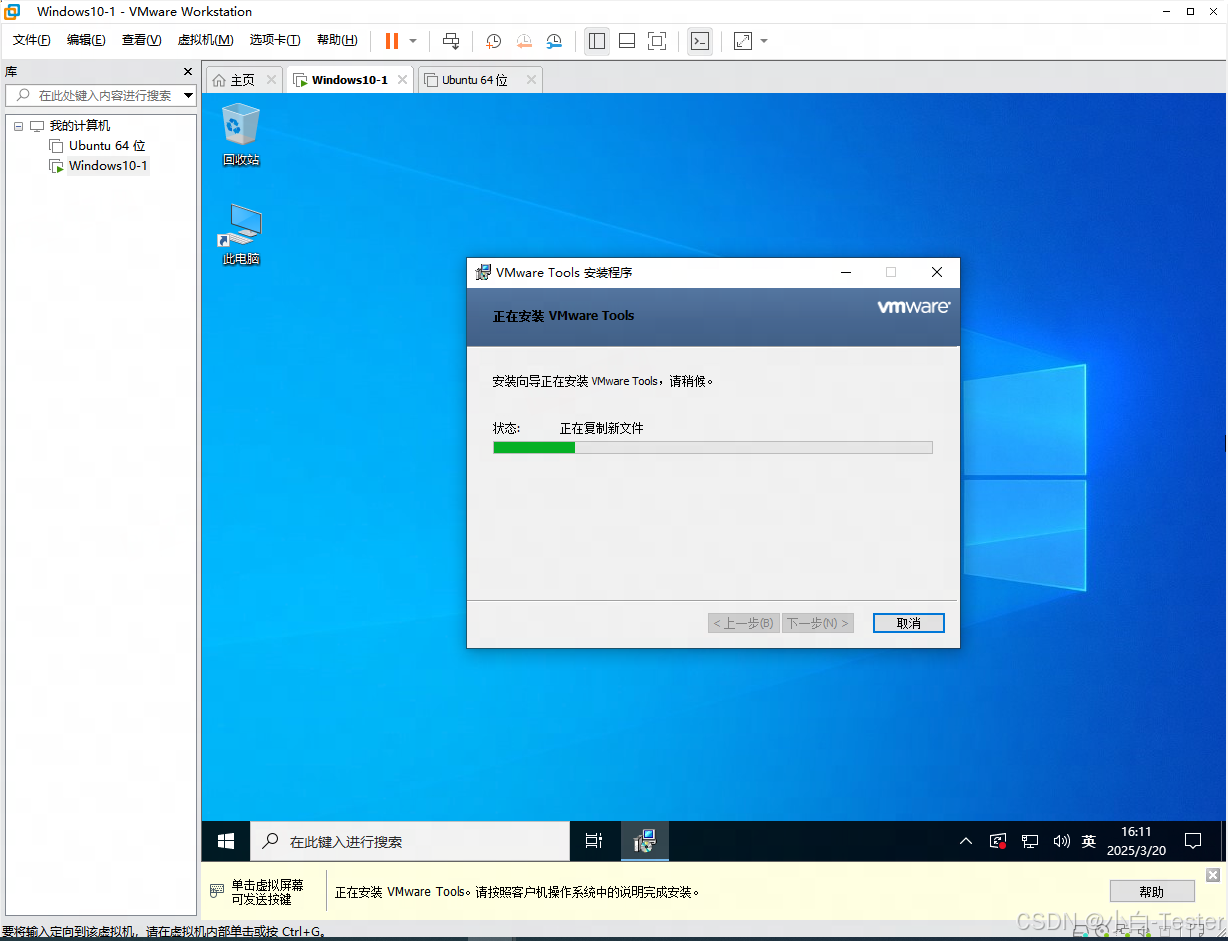Image resolution: width=1228 pixels, height=941 pixels.
Task: Select the 此电脑 desktop icon
Action: coord(241,234)
